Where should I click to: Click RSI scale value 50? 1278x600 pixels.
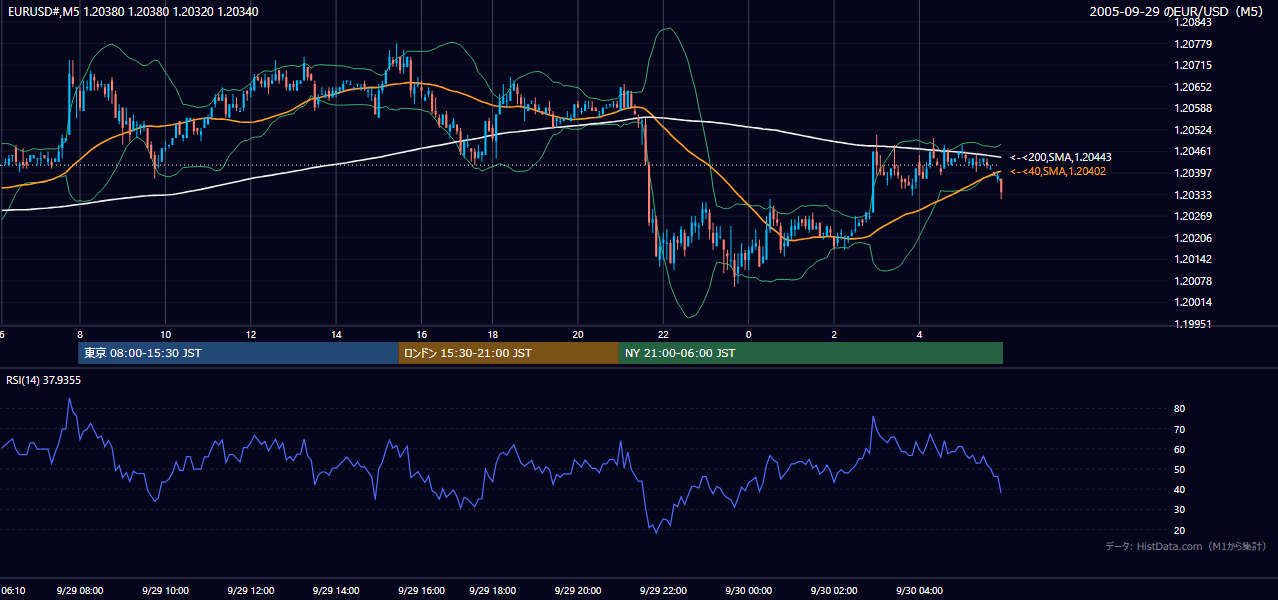point(1180,469)
